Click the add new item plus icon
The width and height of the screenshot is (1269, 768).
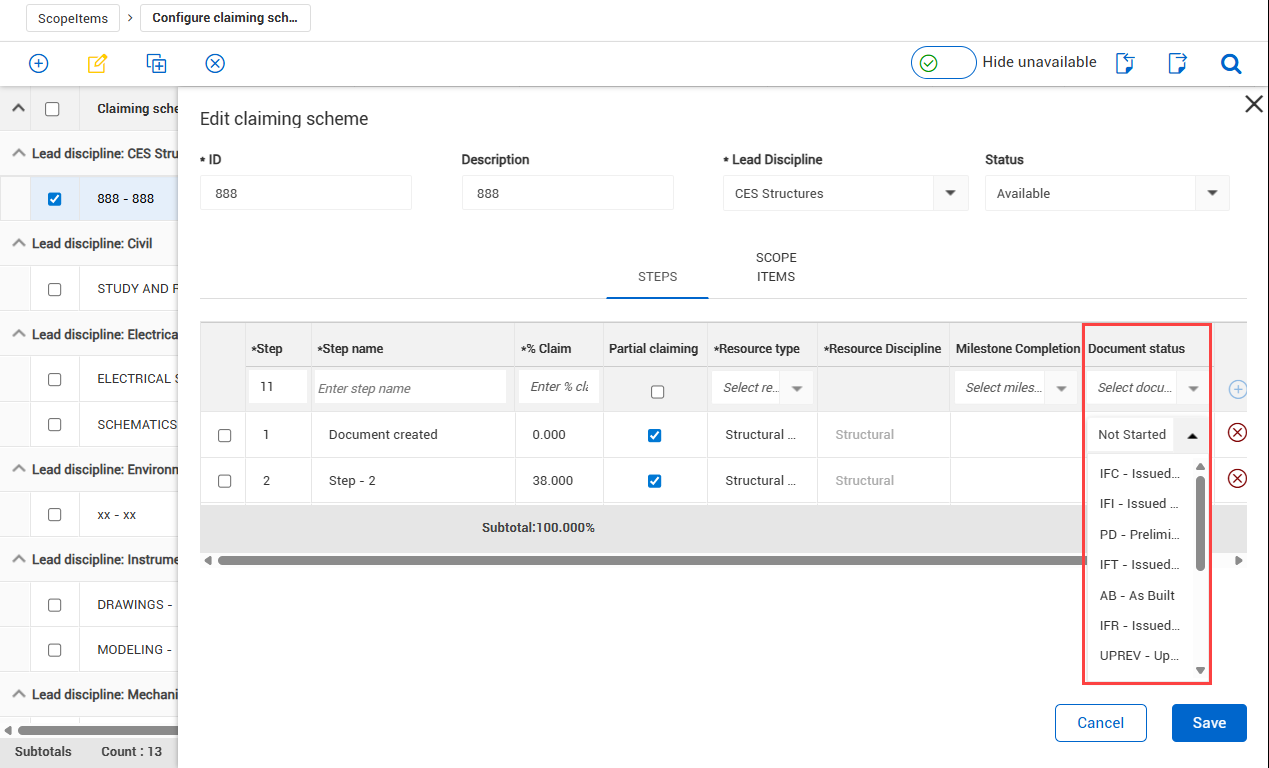pos(38,64)
